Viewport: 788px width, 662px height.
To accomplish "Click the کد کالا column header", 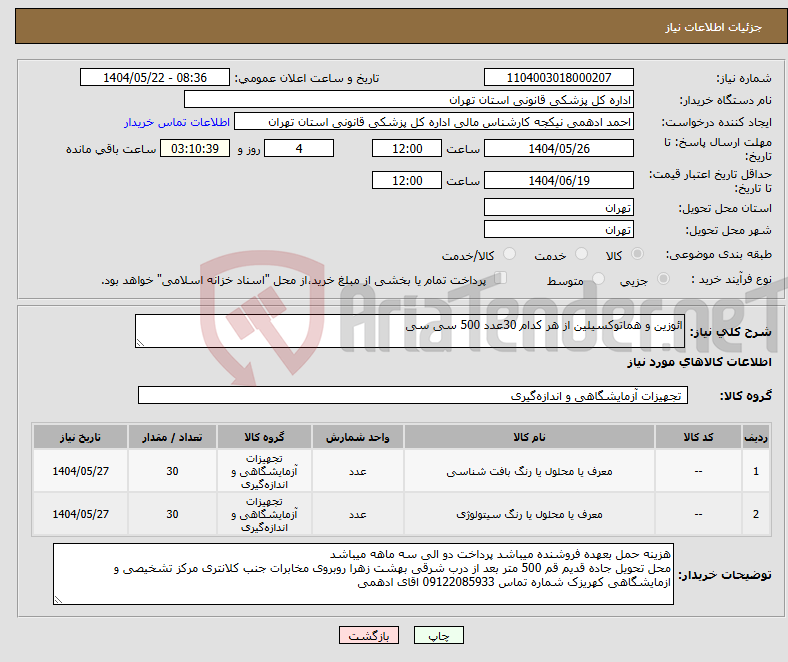I will point(698,437).
